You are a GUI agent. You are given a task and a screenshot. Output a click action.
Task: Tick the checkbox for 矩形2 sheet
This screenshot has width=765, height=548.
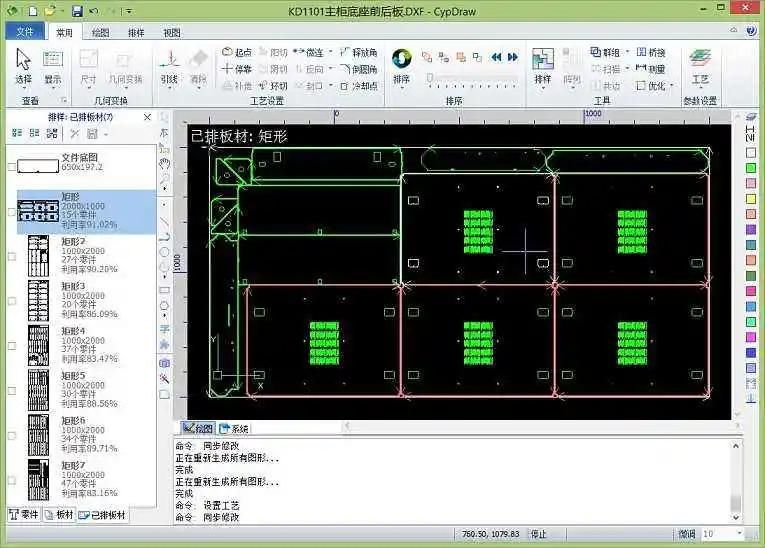[12, 256]
